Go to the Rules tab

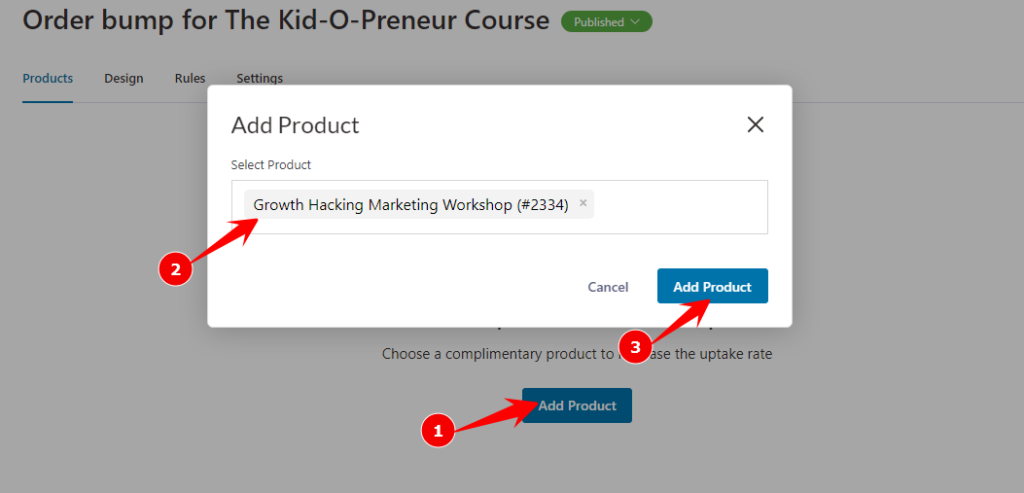[190, 78]
